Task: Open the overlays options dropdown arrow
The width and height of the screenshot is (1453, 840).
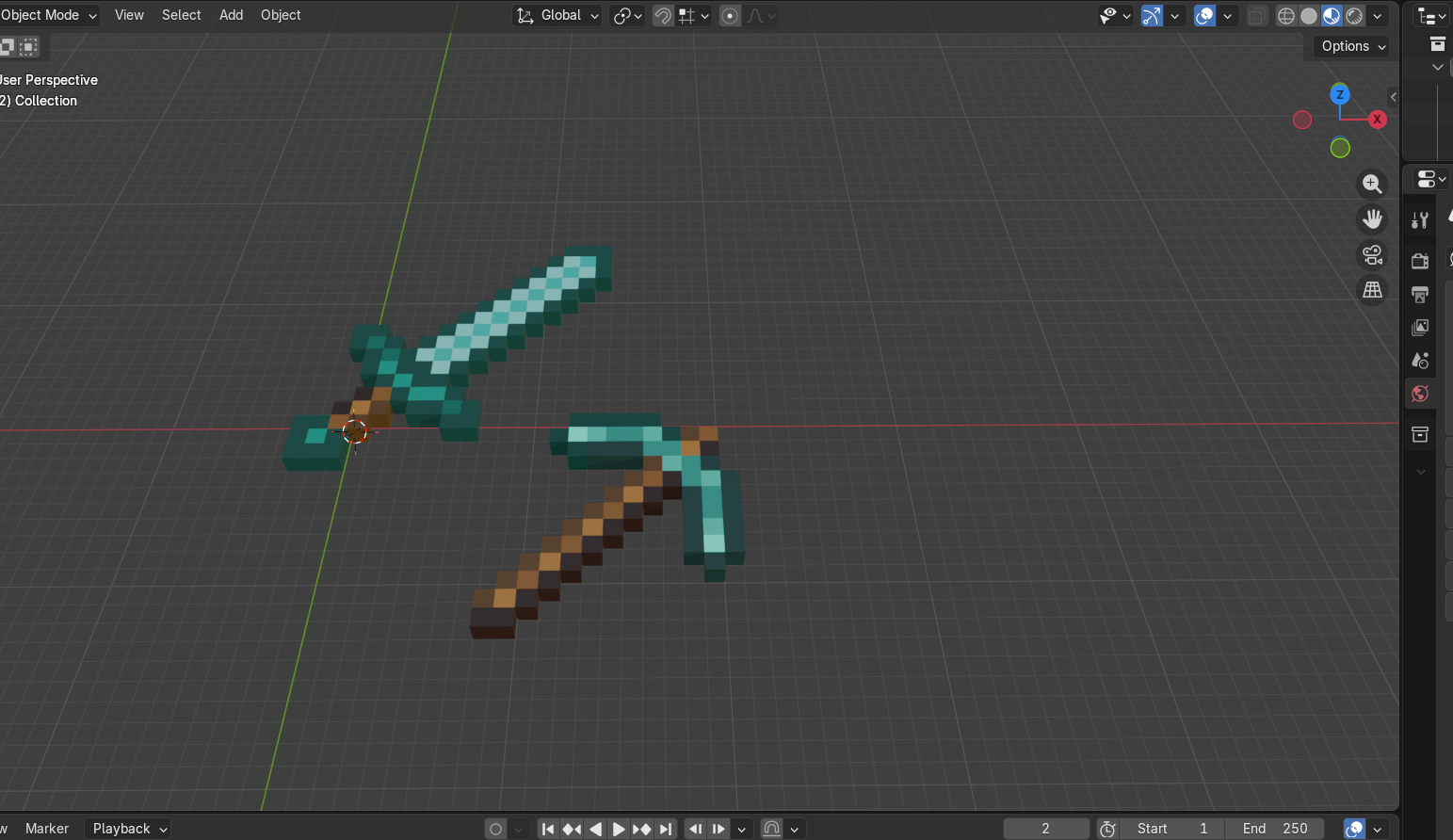Action: click(1227, 15)
